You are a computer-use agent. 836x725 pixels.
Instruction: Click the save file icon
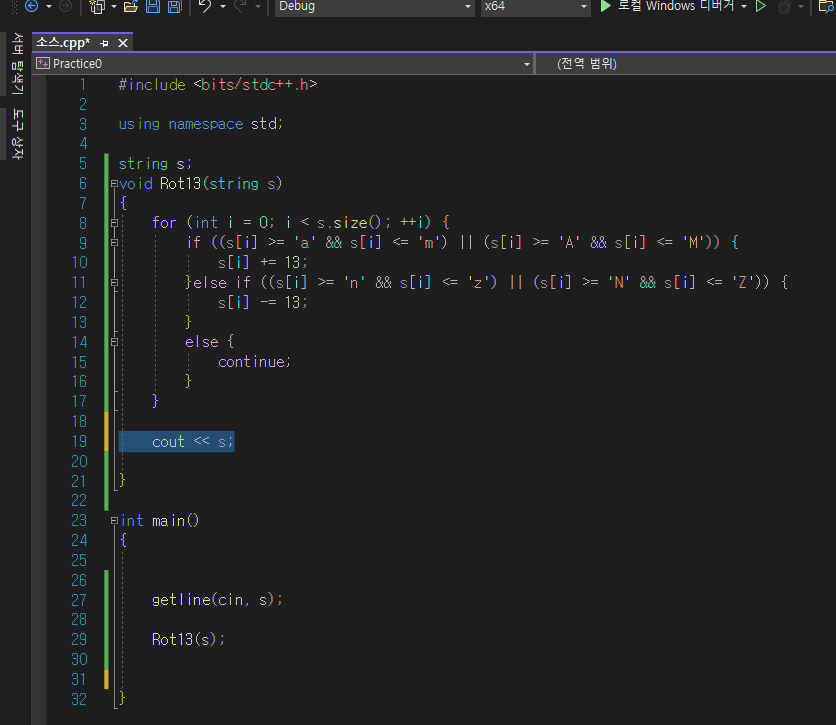click(153, 6)
